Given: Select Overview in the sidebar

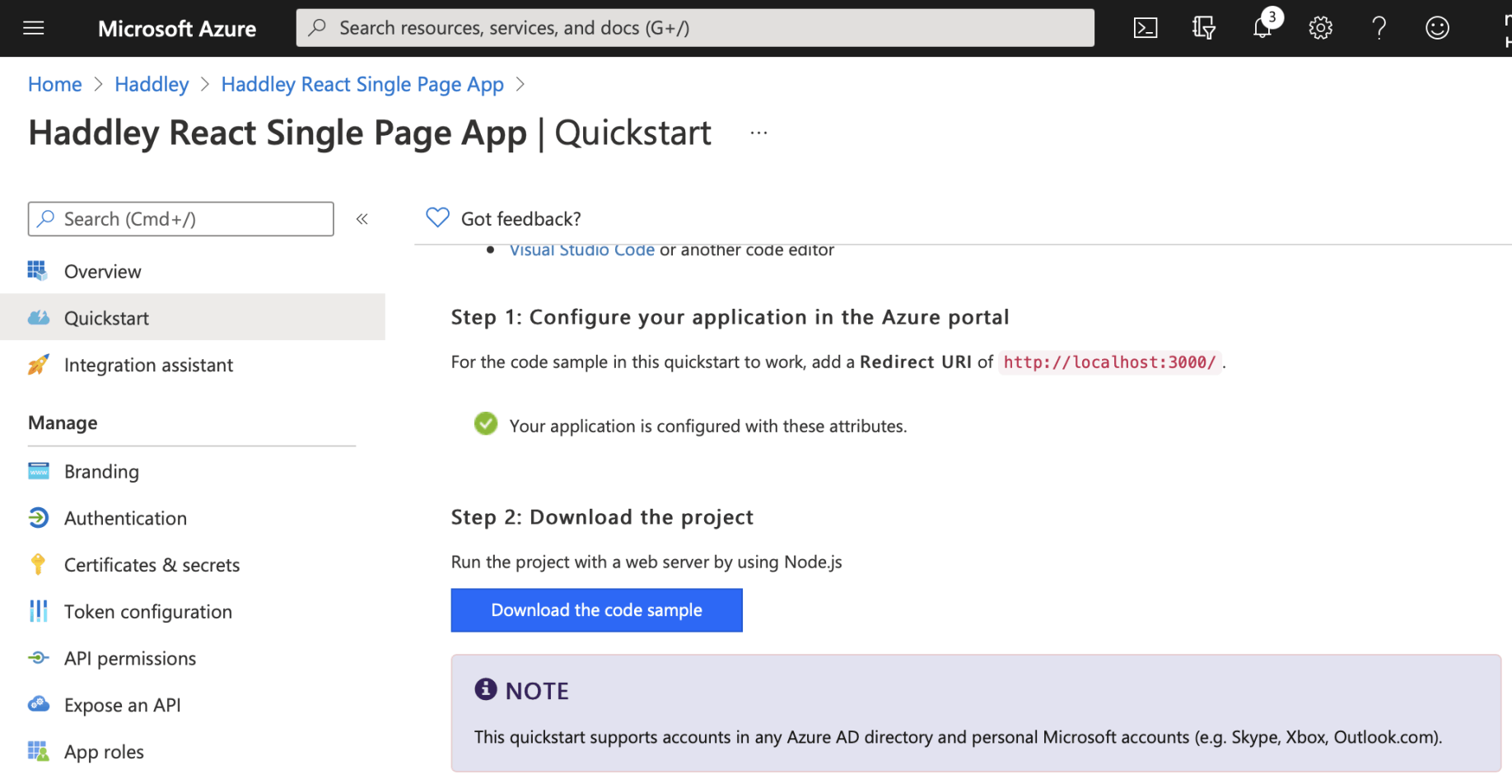Looking at the screenshot, I should pos(102,272).
